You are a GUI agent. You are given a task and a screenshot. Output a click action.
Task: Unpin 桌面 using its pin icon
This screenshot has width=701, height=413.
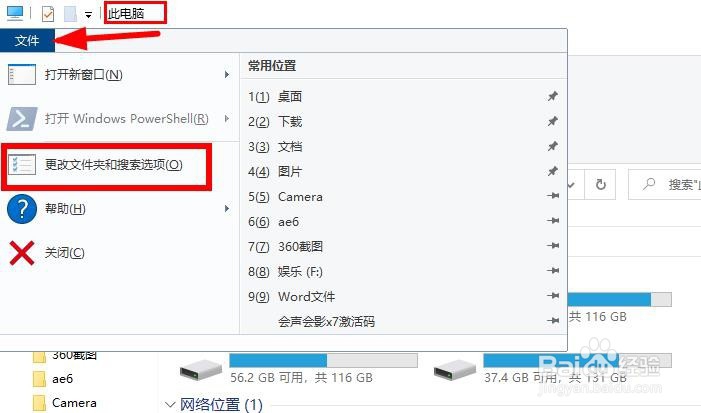(x=553, y=96)
